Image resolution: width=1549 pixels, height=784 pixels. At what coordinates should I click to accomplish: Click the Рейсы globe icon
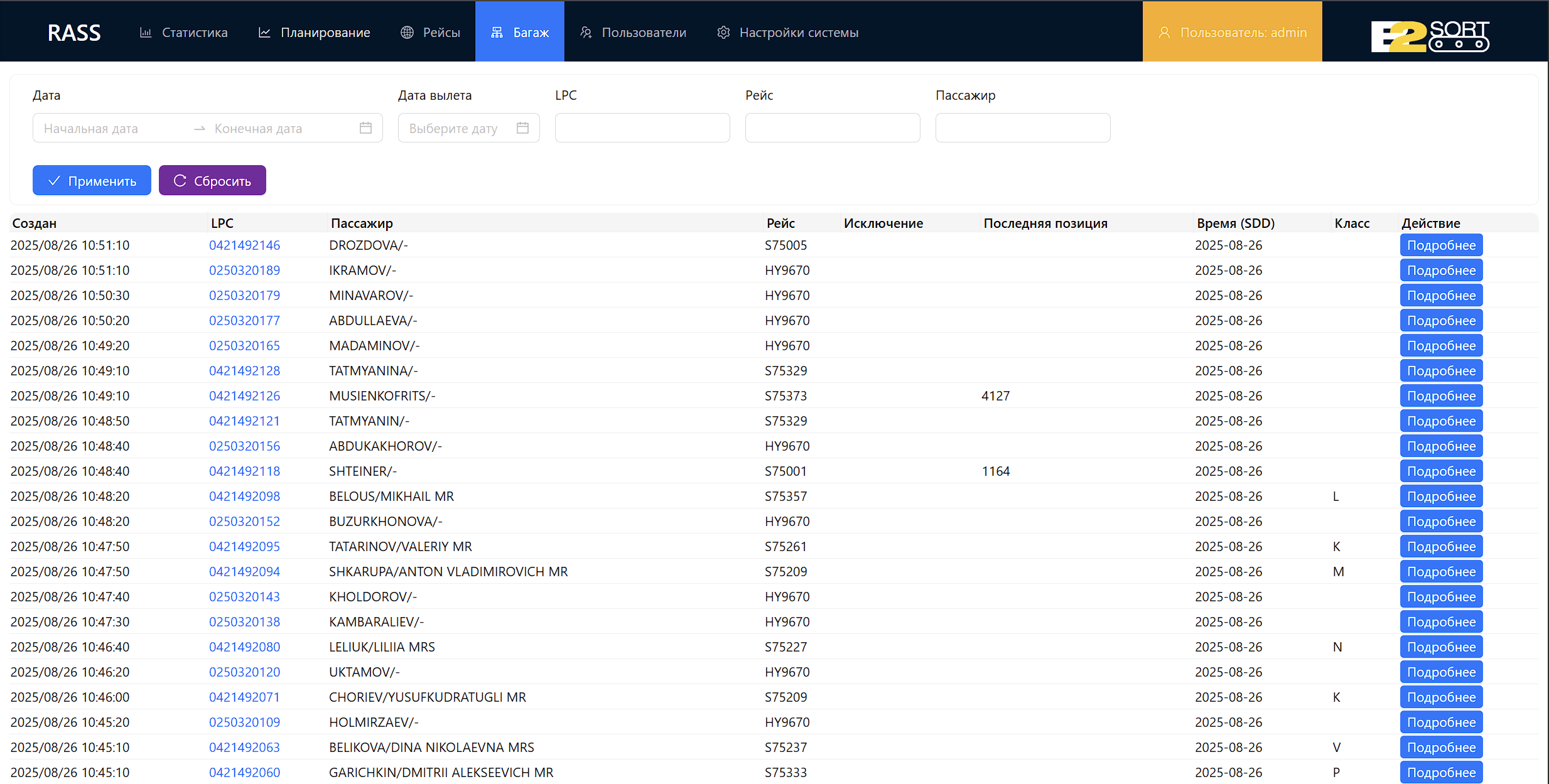pos(407,33)
